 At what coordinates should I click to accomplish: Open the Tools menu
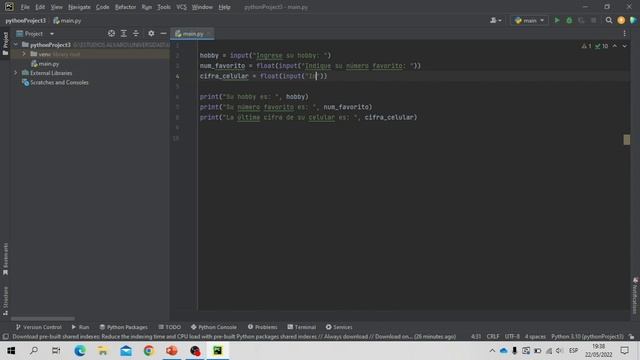[x=164, y=7]
